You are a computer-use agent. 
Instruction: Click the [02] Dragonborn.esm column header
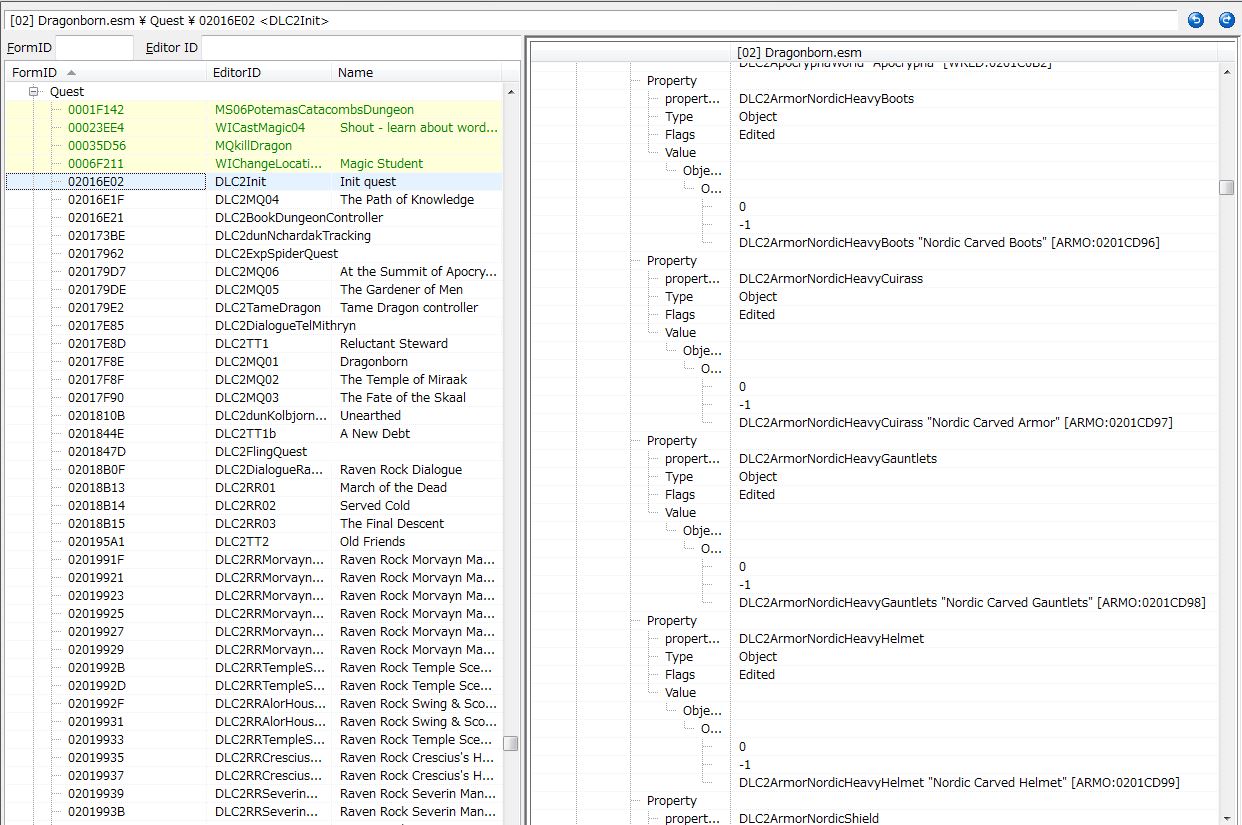coord(976,52)
